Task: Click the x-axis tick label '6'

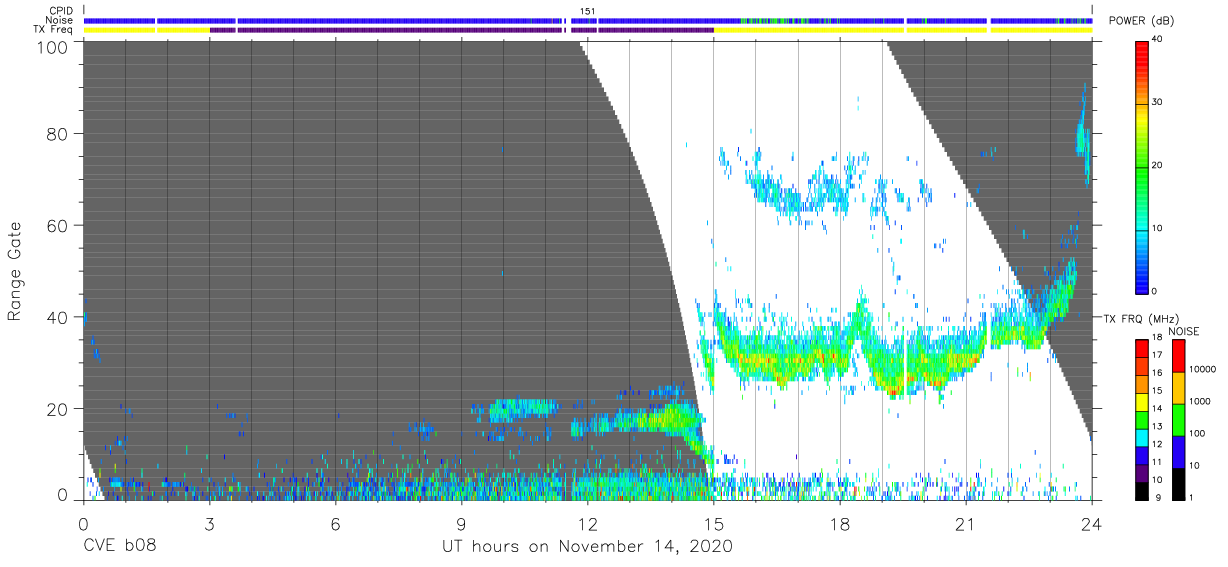Action: point(335,523)
